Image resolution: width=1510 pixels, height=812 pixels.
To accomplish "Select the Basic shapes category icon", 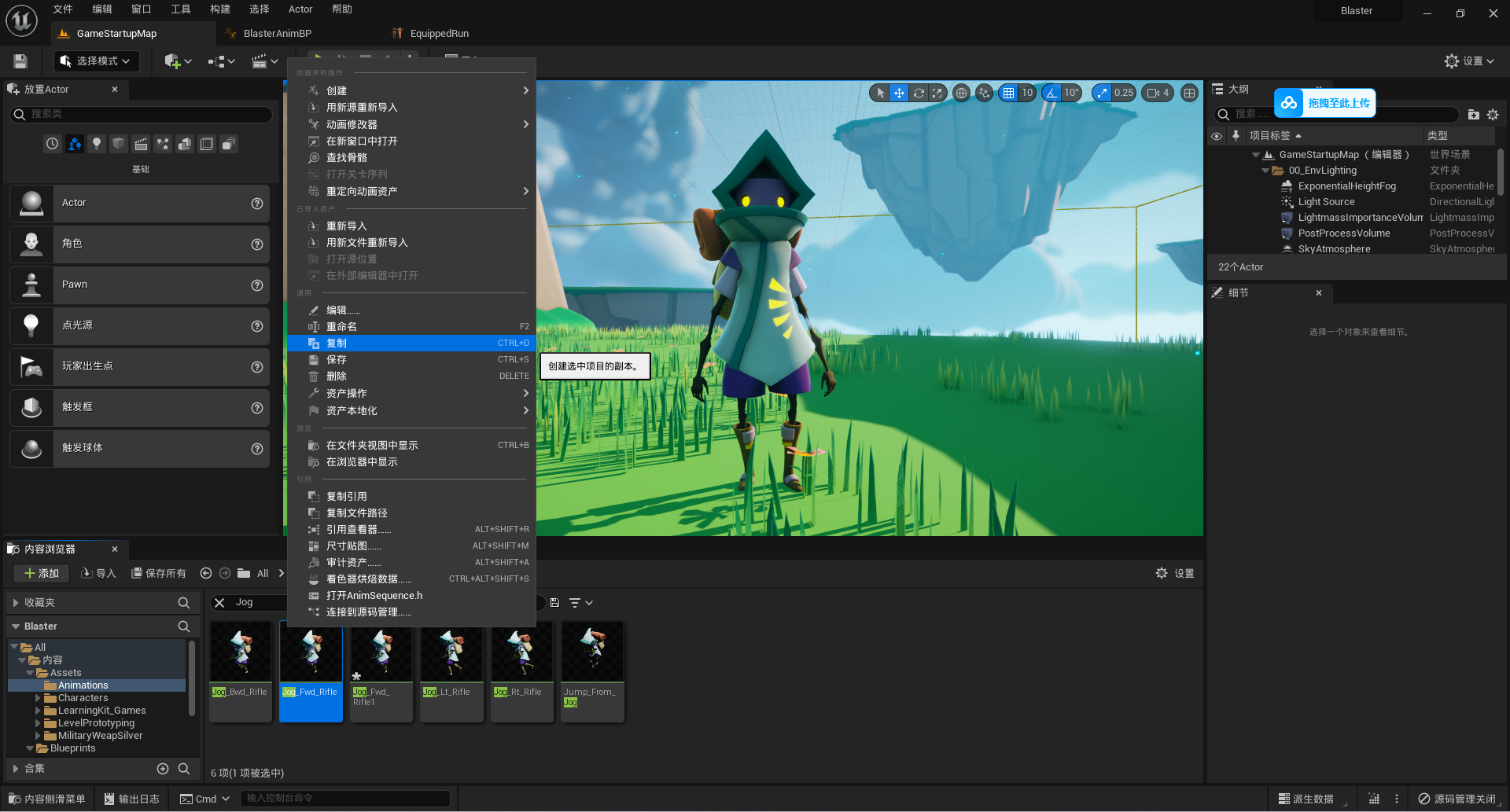I will click(x=74, y=144).
